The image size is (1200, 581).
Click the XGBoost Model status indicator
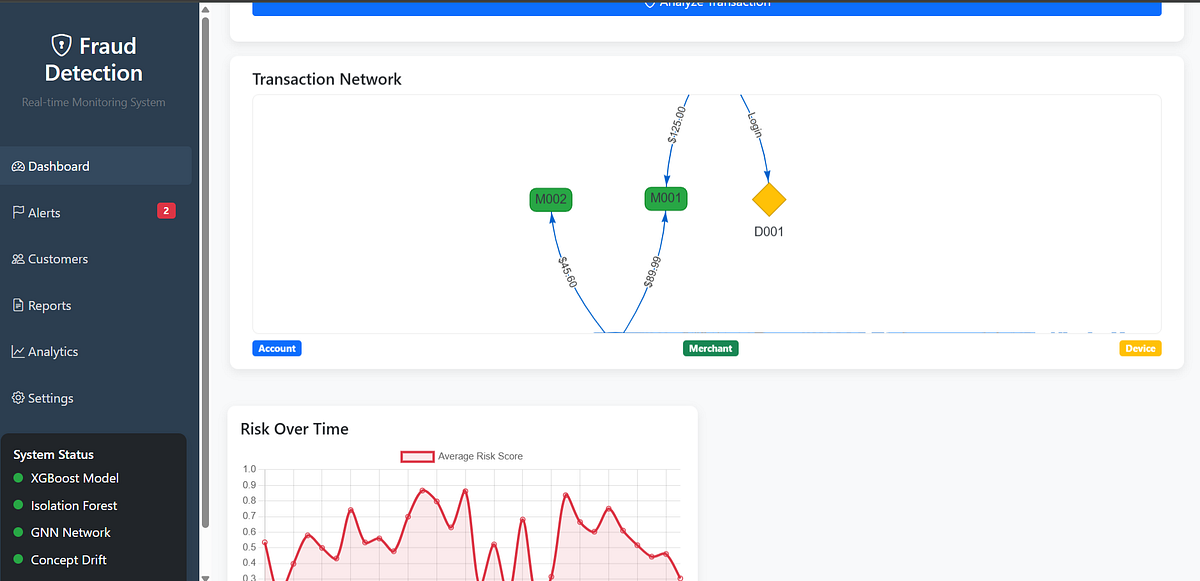click(18, 478)
